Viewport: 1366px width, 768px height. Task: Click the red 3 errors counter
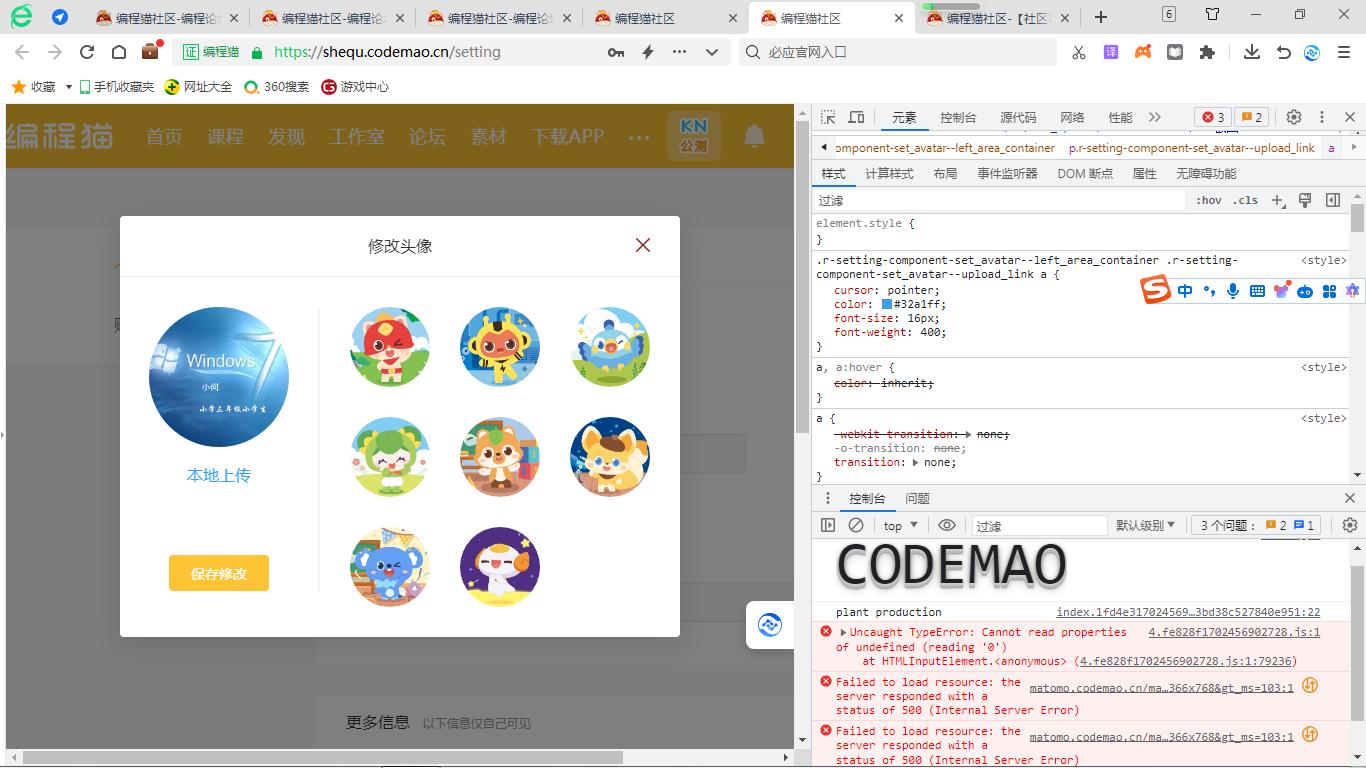coord(1213,117)
